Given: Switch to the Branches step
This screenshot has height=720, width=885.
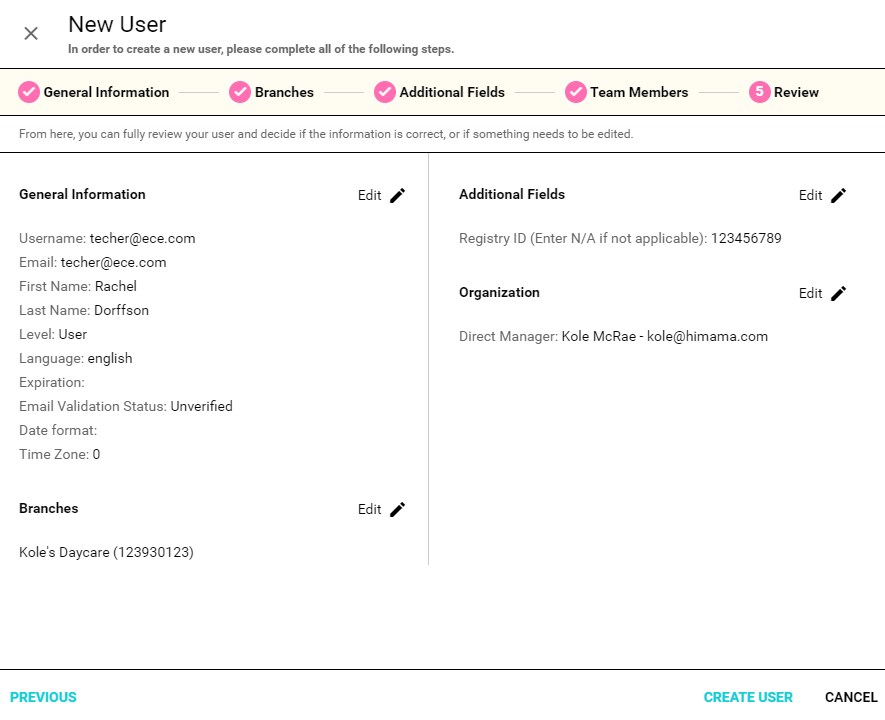Looking at the screenshot, I should 283,91.
